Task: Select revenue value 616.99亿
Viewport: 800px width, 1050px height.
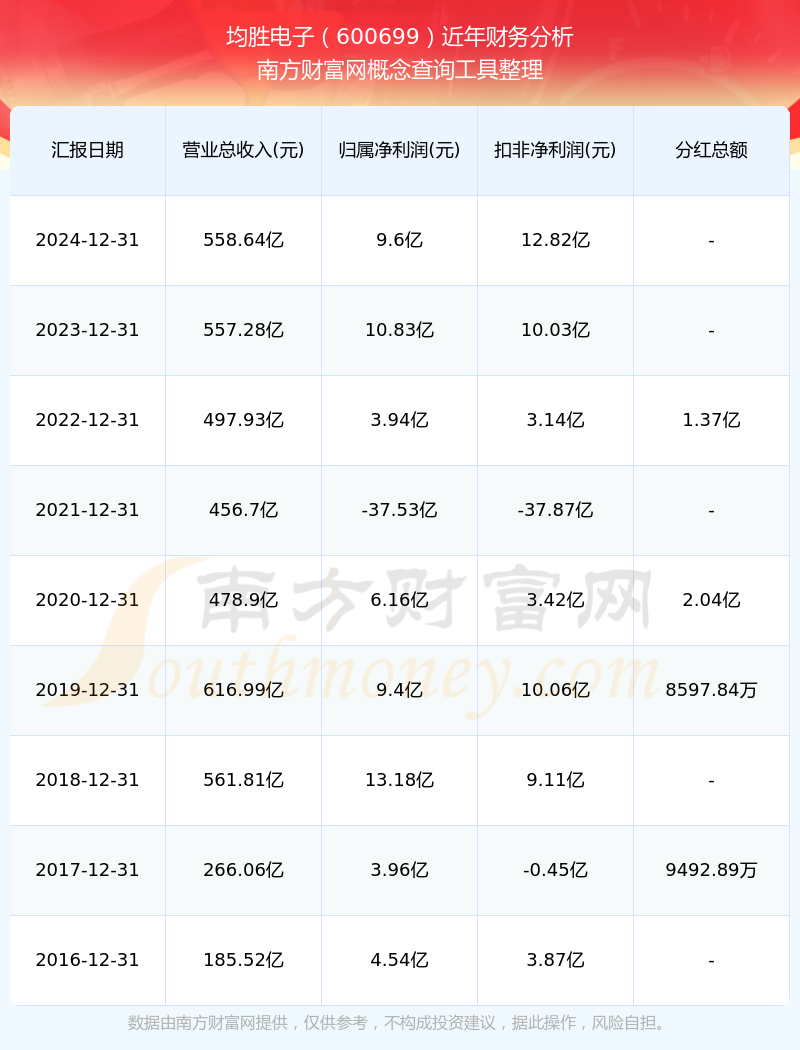Action: point(244,690)
